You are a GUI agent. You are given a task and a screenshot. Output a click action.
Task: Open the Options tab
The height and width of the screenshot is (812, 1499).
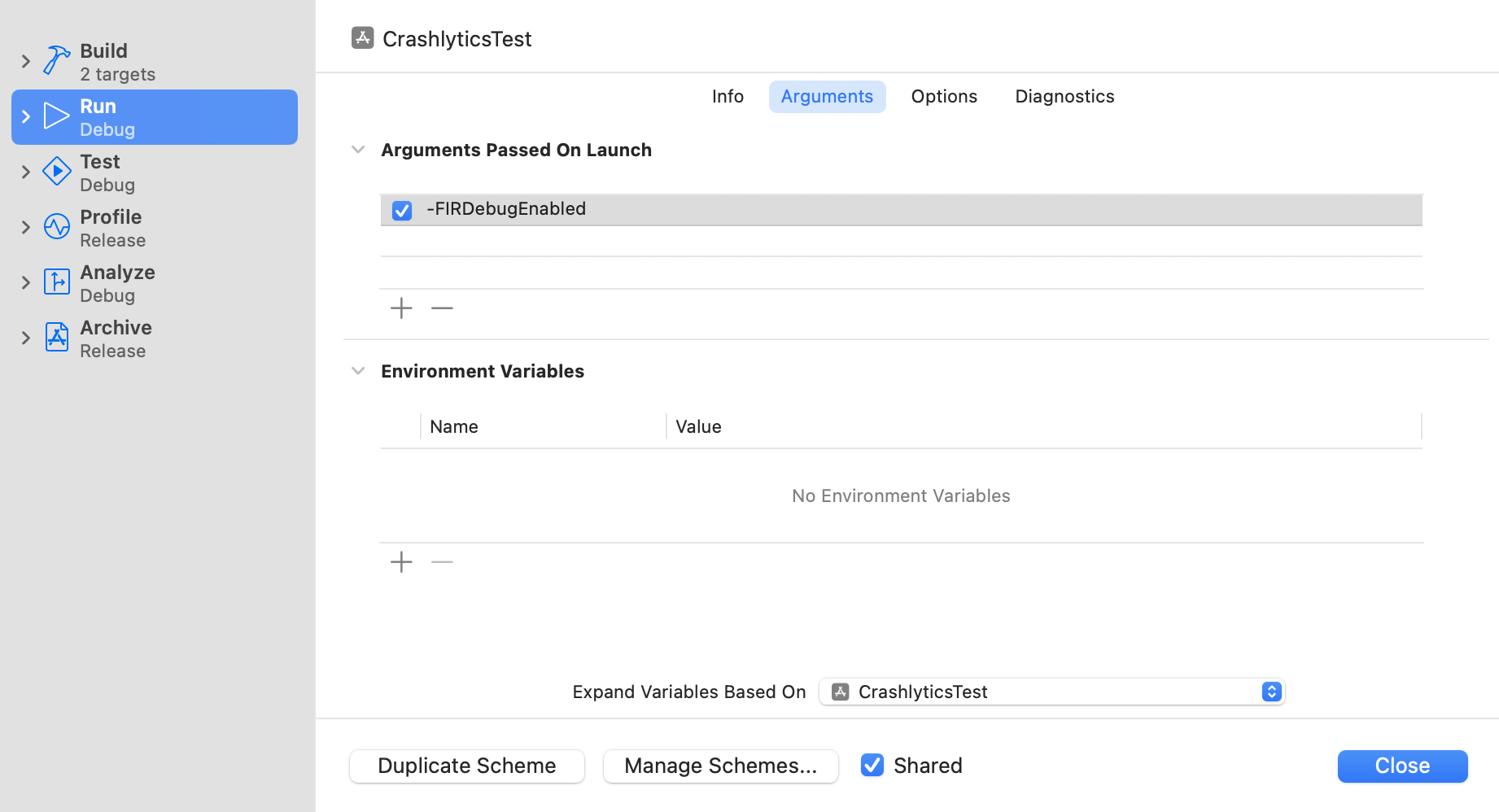pos(944,97)
